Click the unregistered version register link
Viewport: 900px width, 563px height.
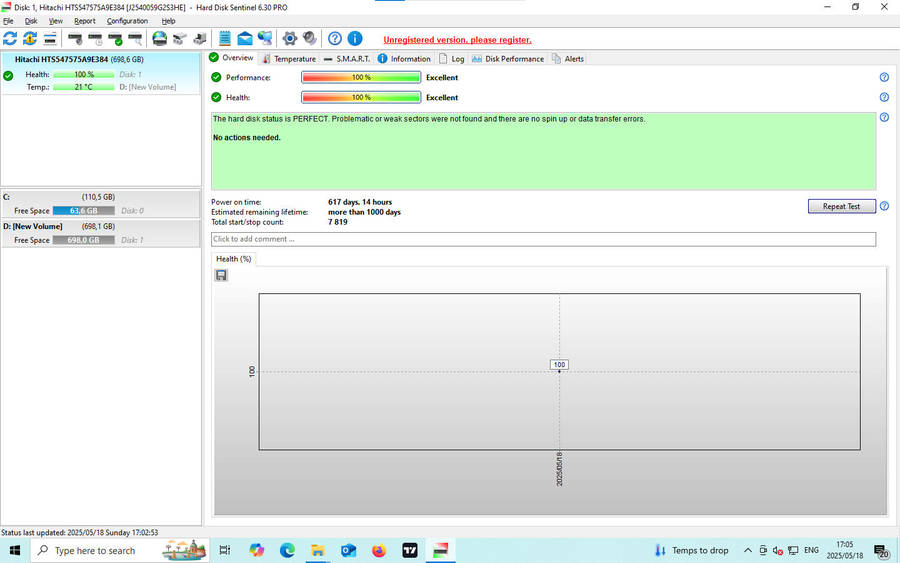[x=457, y=40]
